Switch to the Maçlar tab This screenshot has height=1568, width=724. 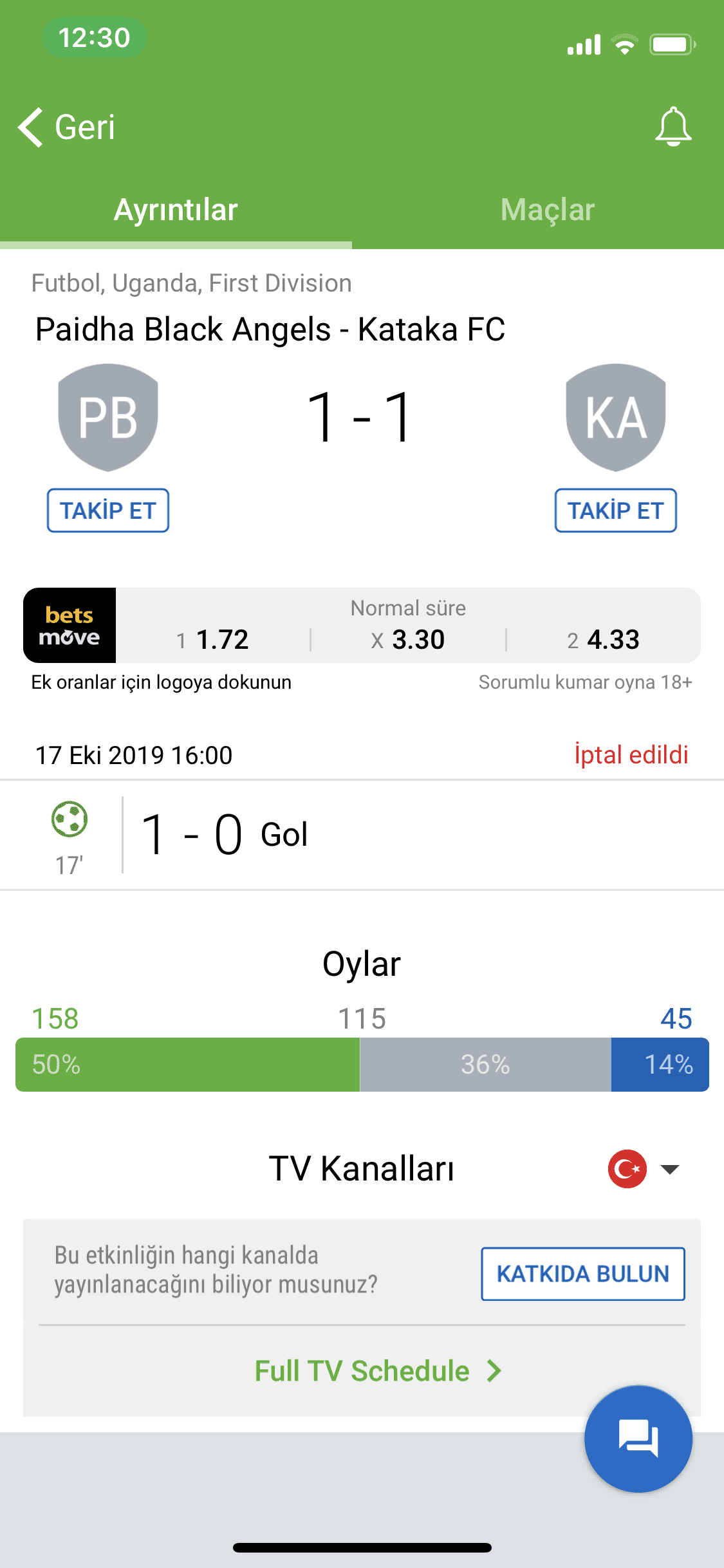(x=548, y=210)
